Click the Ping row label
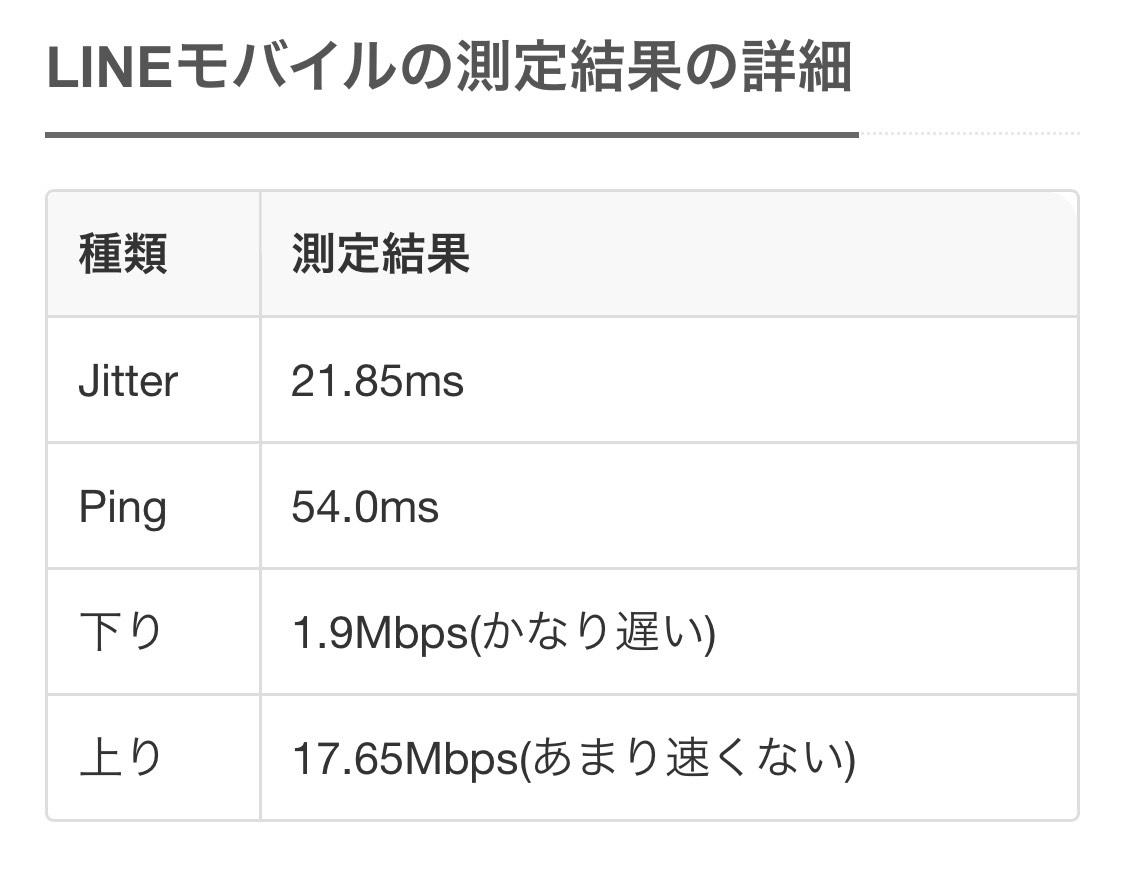Viewport: 1125px width, 874px height. tap(123, 508)
